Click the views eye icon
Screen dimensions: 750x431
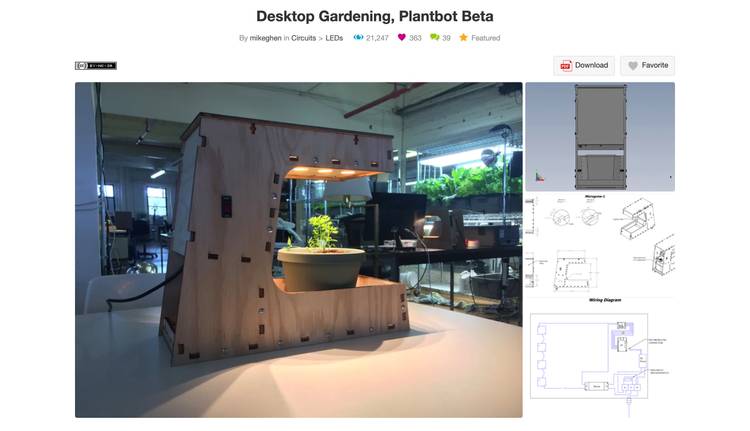(358, 37)
